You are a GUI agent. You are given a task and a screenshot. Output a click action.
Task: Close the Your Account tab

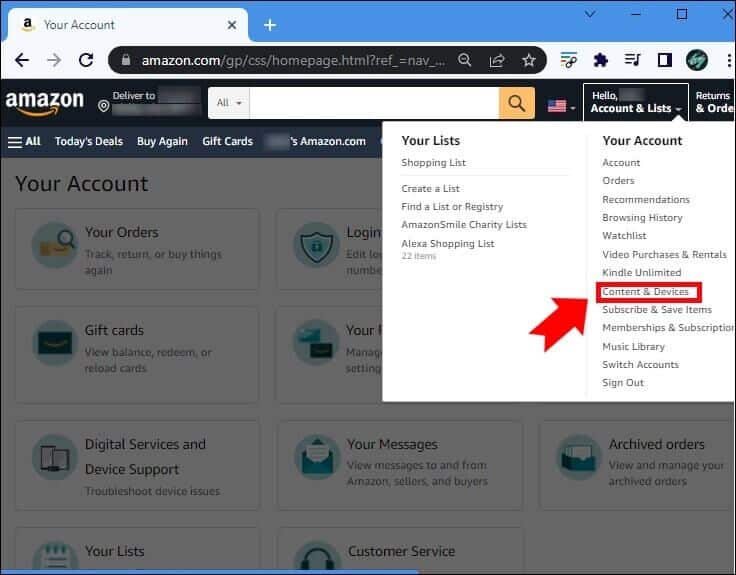[x=232, y=25]
